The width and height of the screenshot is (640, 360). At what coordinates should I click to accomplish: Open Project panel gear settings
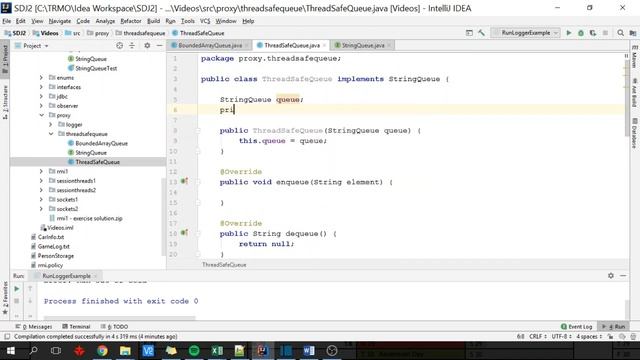click(x=147, y=46)
